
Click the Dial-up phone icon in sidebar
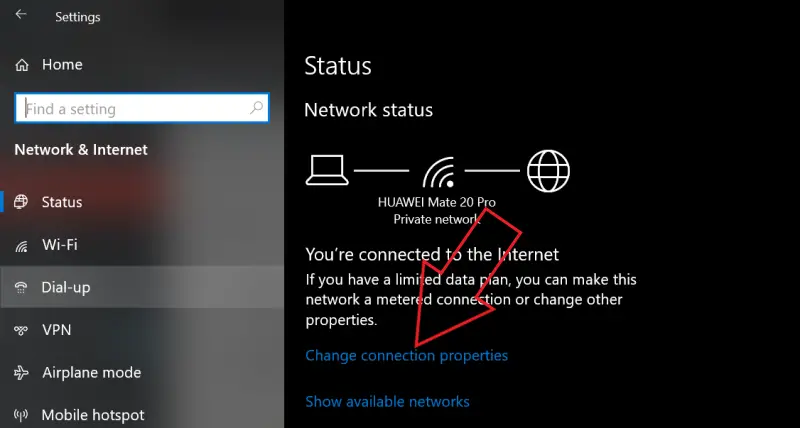[21, 288]
